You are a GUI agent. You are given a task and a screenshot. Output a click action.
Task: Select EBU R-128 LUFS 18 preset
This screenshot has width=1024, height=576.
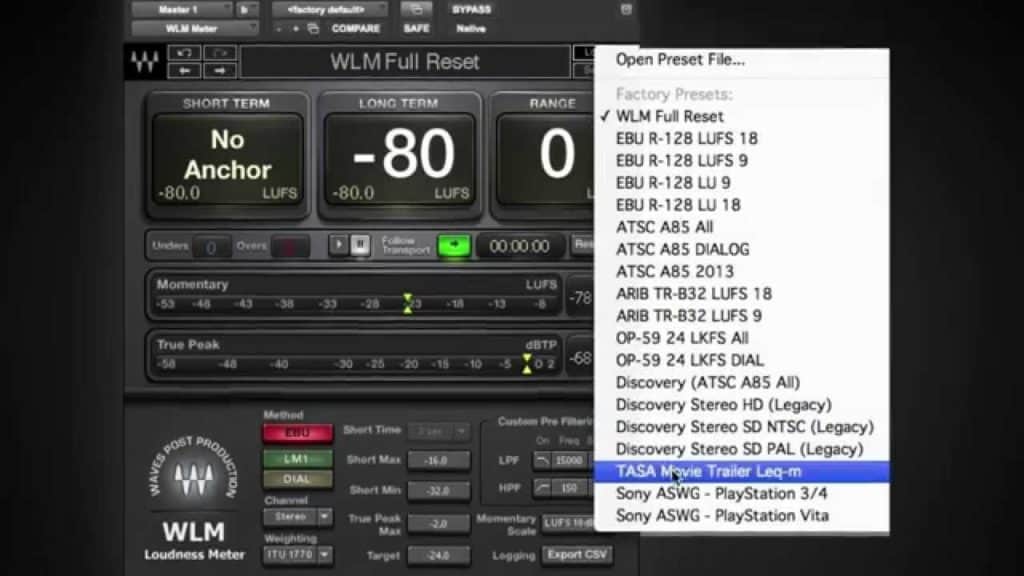(x=742, y=138)
